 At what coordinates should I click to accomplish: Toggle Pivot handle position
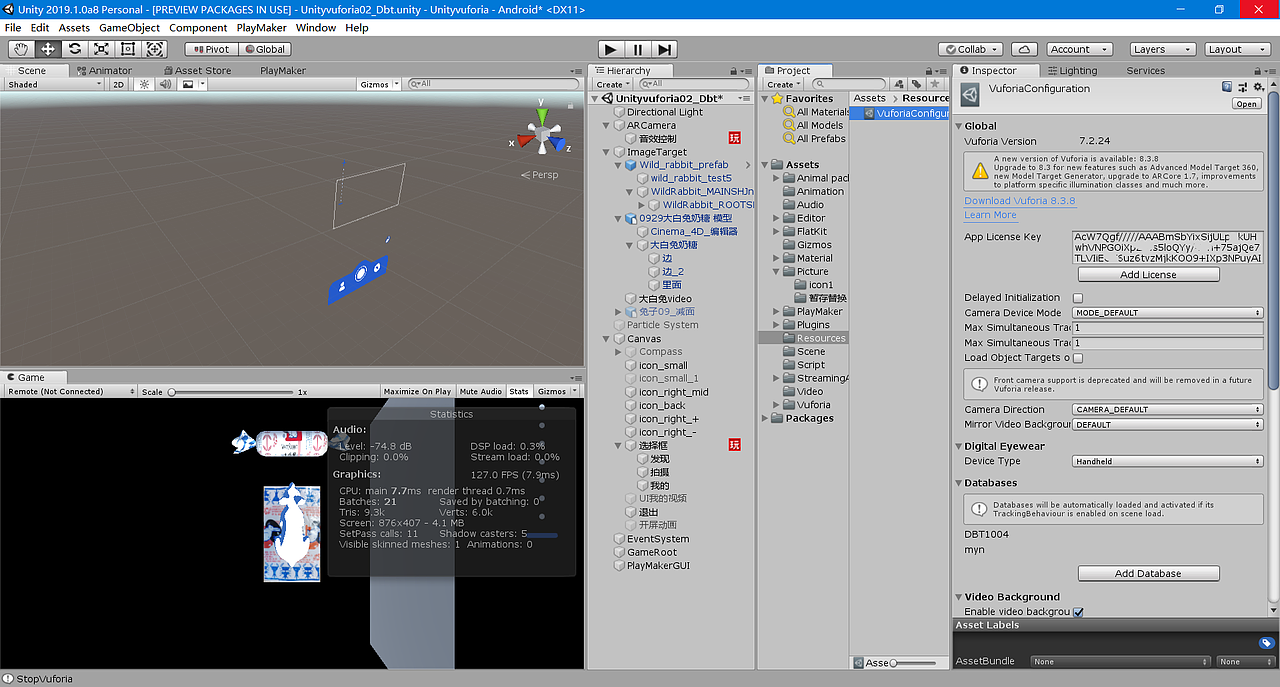(211, 49)
